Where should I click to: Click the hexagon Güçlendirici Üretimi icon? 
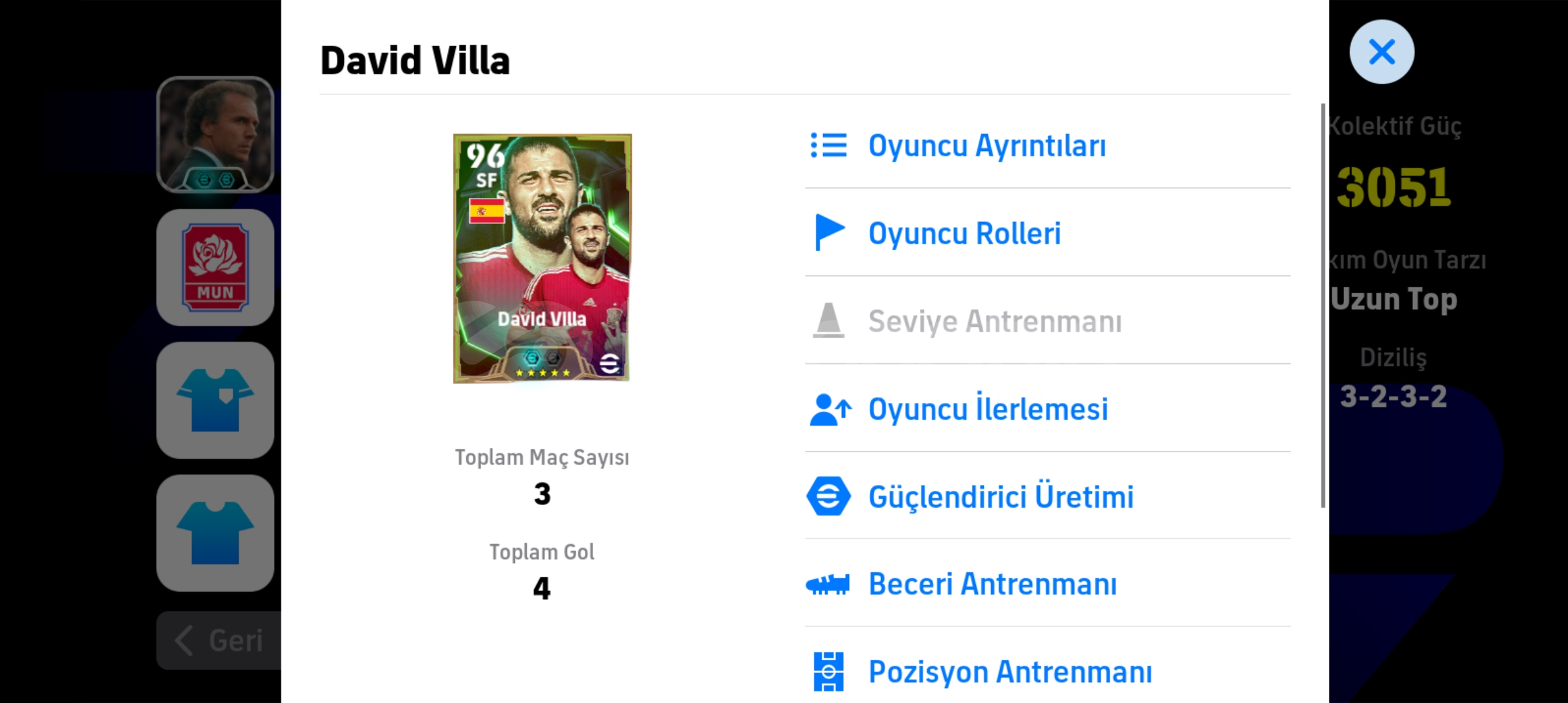coord(828,496)
